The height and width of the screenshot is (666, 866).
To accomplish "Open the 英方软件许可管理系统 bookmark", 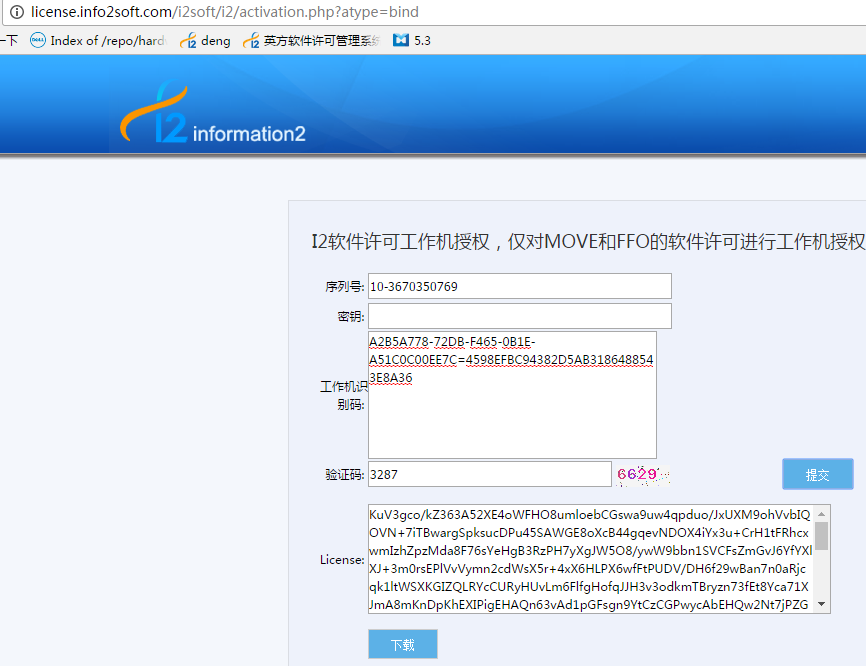I will (312, 40).
